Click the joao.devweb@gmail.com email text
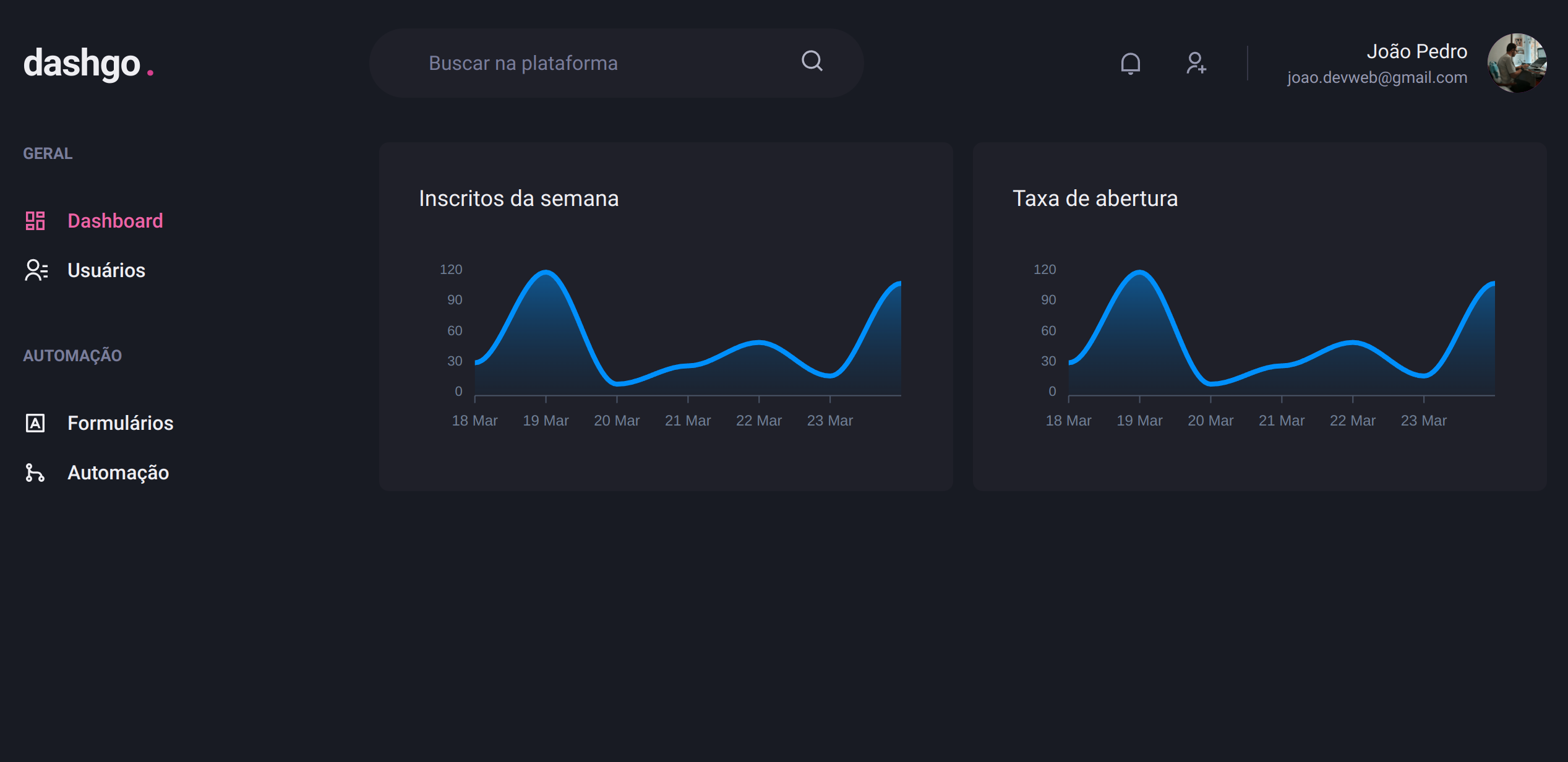 1377,78
